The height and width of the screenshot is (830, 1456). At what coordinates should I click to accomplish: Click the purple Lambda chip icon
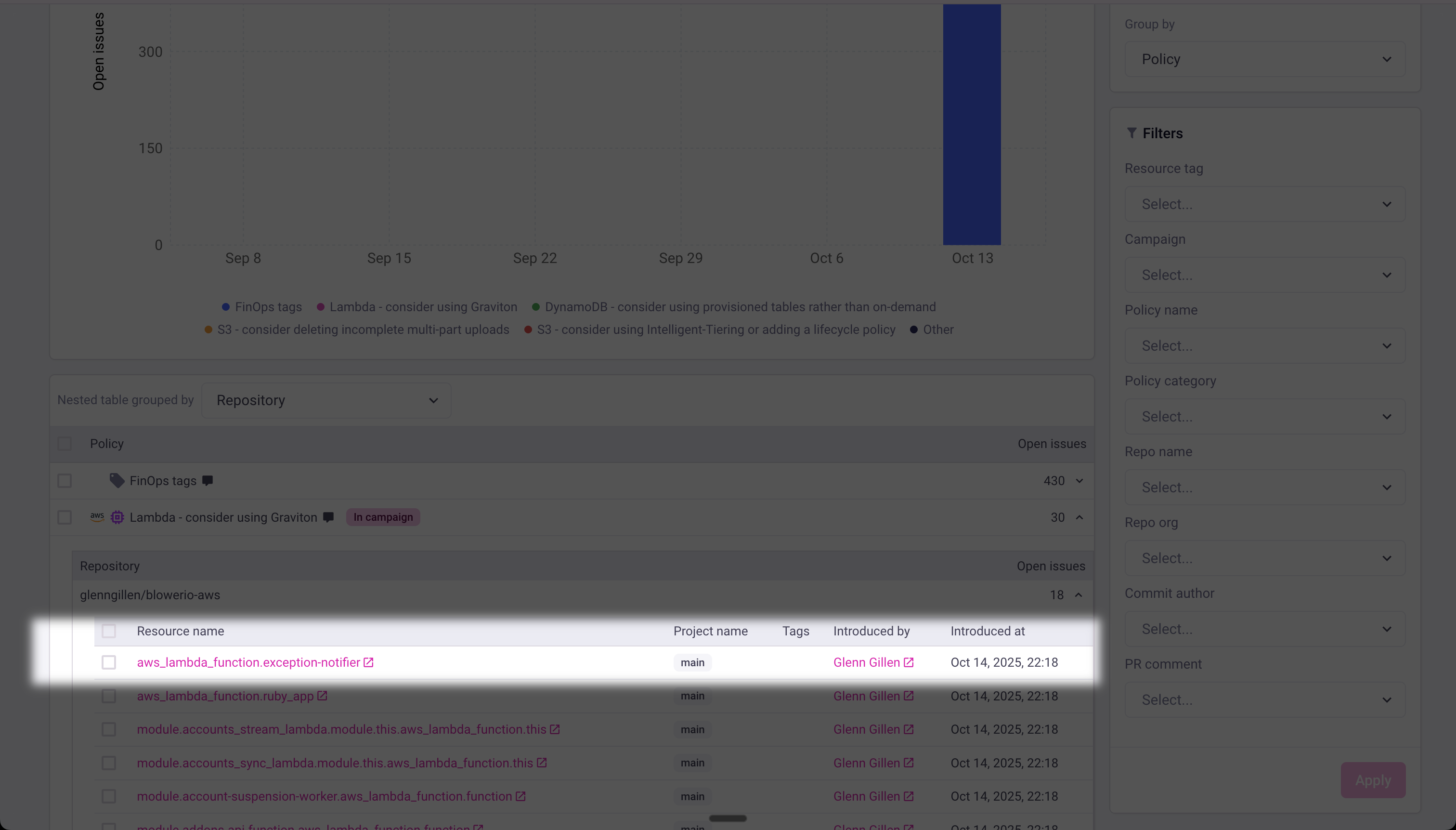click(117, 517)
